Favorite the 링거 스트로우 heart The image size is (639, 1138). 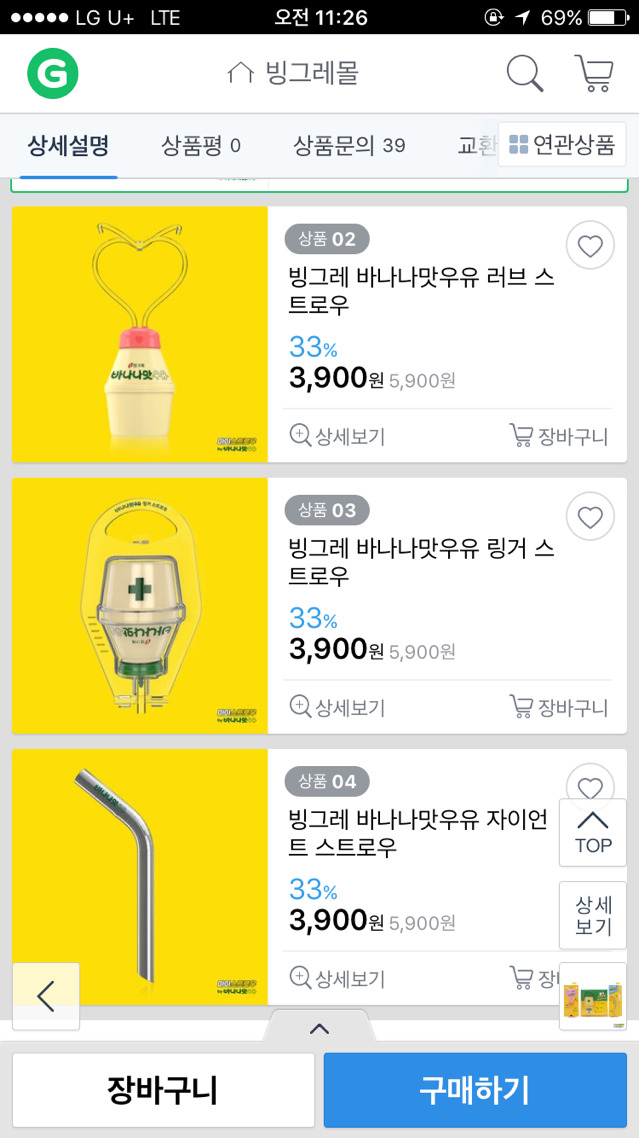(x=590, y=516)
